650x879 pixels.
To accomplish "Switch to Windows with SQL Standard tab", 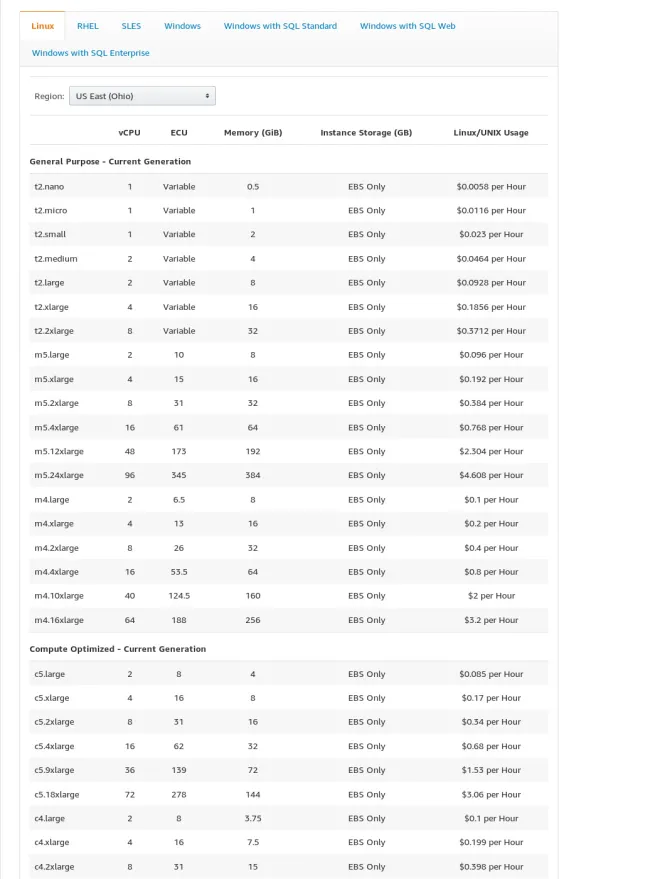I will (x=280, y=26).
